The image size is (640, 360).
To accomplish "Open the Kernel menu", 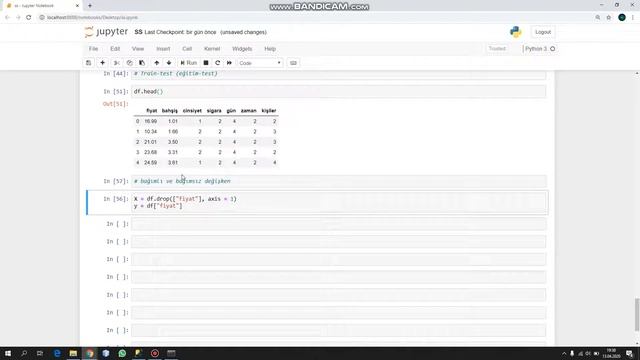I will (212, 49).
